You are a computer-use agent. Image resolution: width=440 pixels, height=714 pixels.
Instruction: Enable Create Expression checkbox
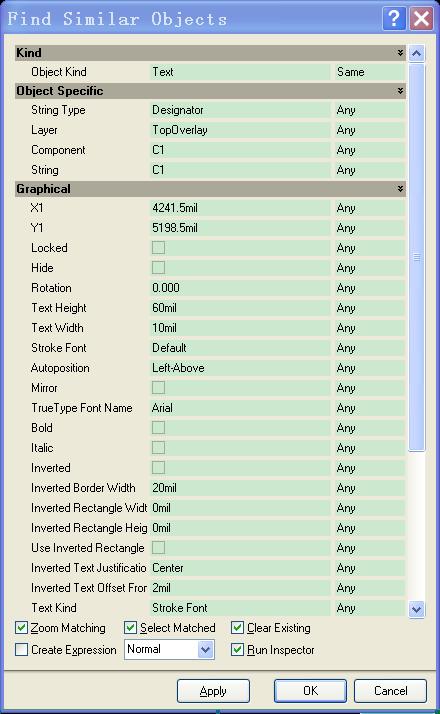pos(21,650)
